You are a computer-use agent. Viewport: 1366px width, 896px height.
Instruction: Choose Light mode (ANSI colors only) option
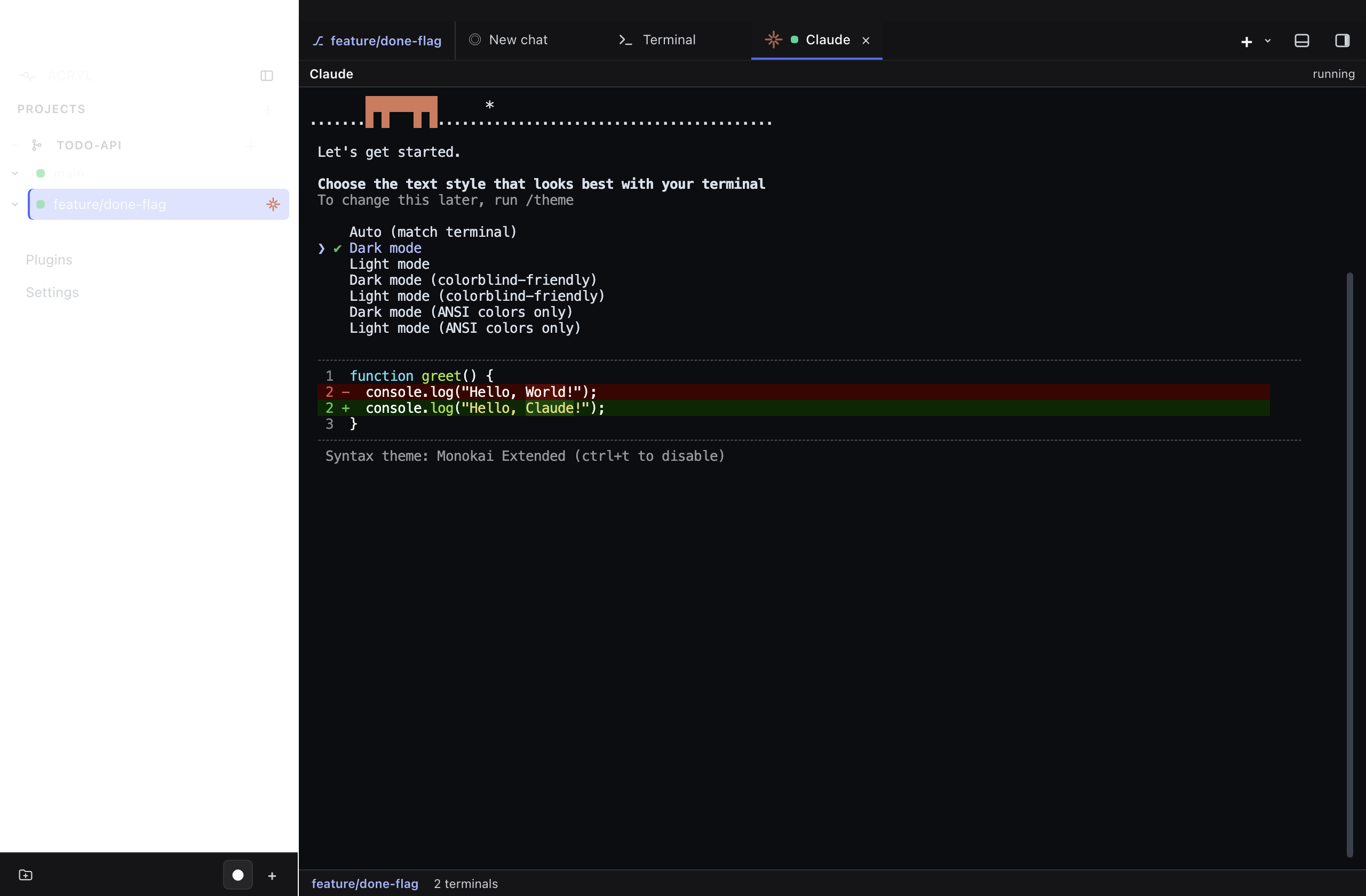coord(465,328)
